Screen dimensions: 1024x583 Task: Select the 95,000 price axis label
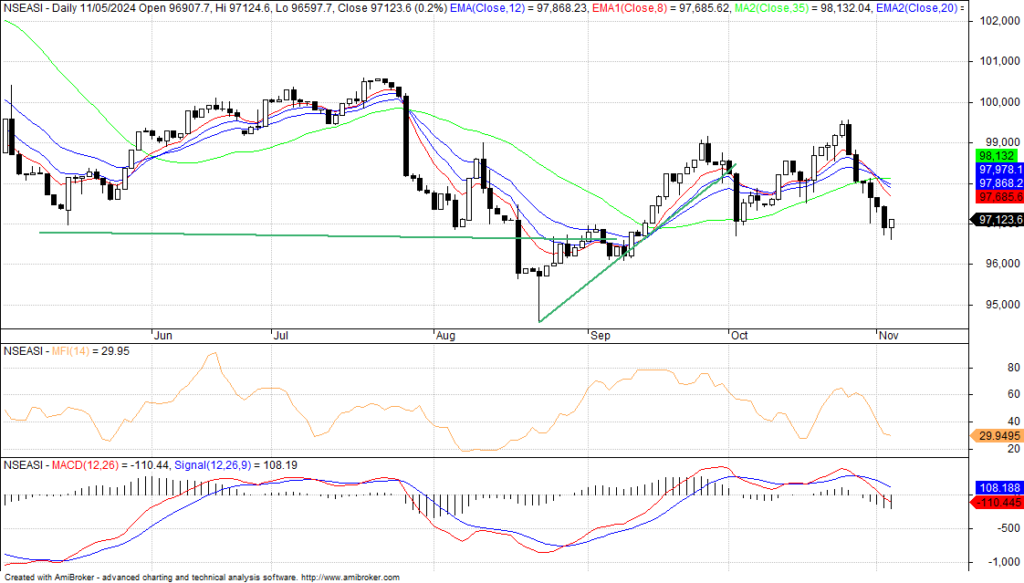tap(997, 305)
